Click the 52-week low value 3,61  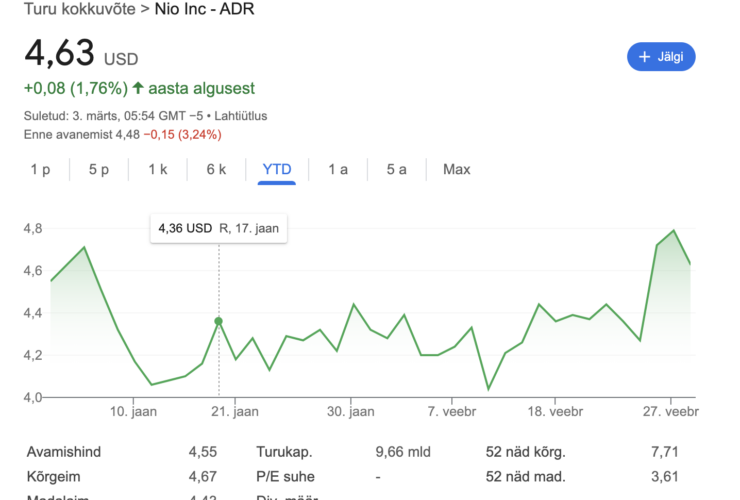(x=664, y=476)
